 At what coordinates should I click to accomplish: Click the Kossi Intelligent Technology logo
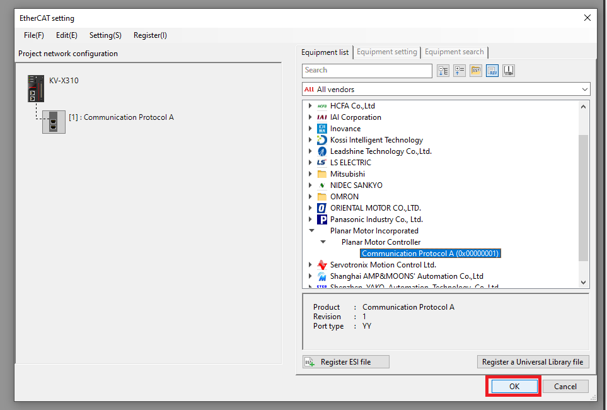click(x=322, y=140)
